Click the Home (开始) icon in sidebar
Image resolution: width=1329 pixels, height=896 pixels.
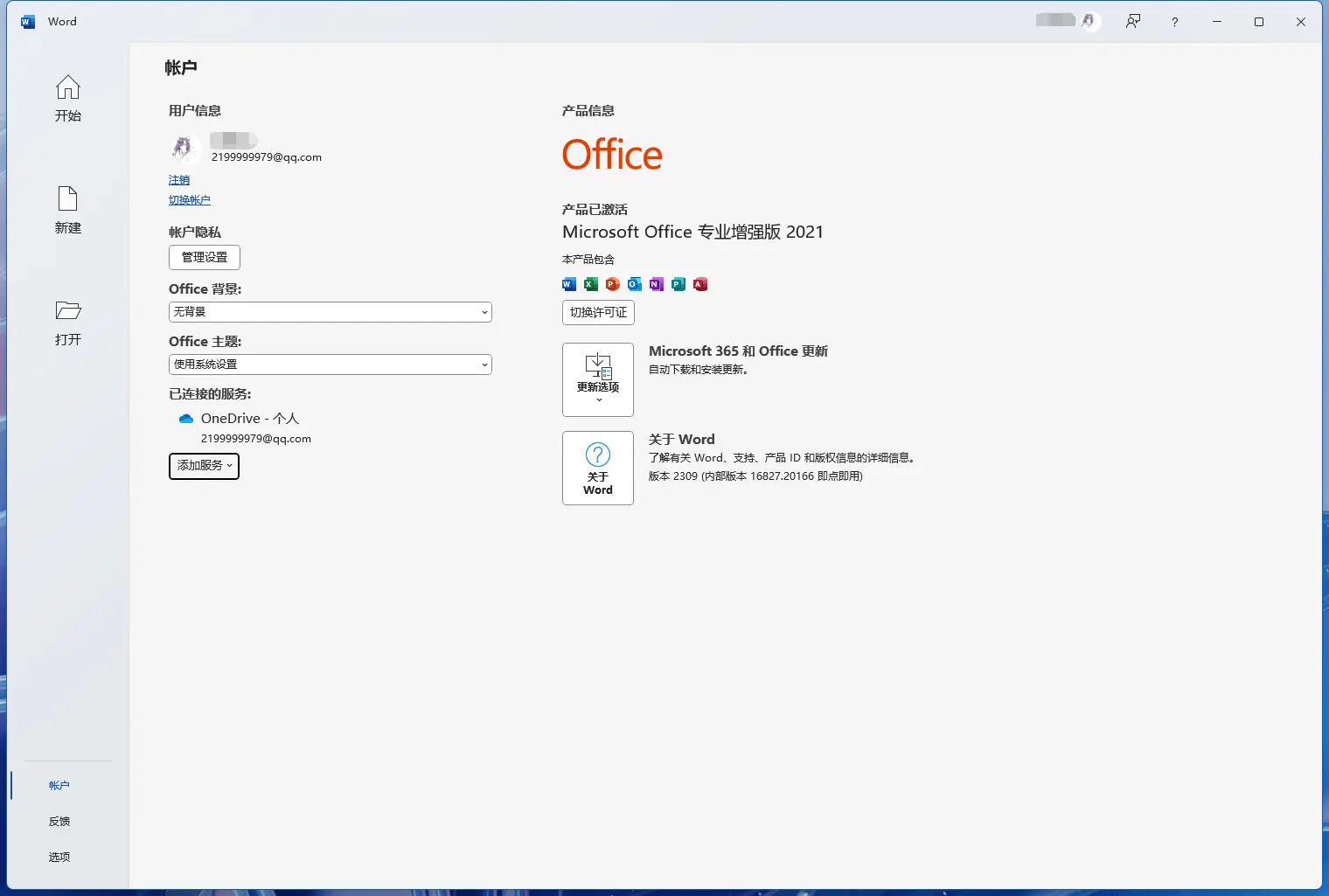[x=67, y=88]
